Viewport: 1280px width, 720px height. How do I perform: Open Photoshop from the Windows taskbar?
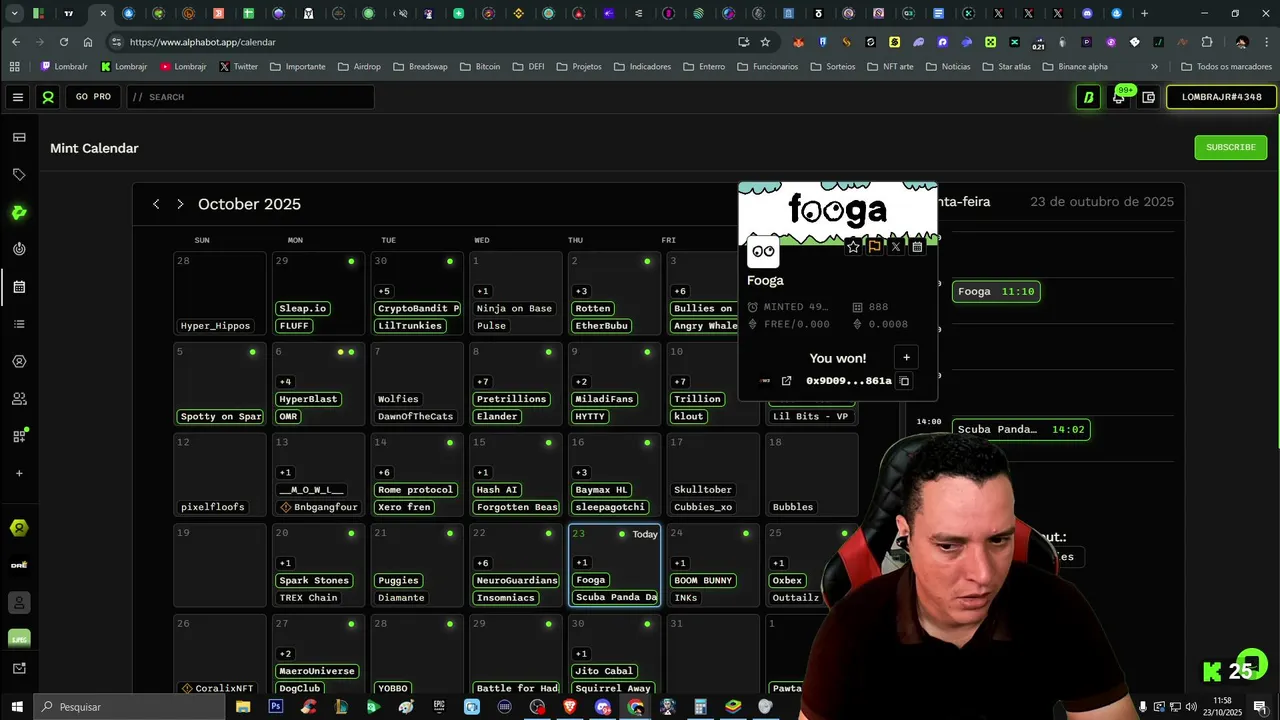pyautogui.click(x=275, y=706)
